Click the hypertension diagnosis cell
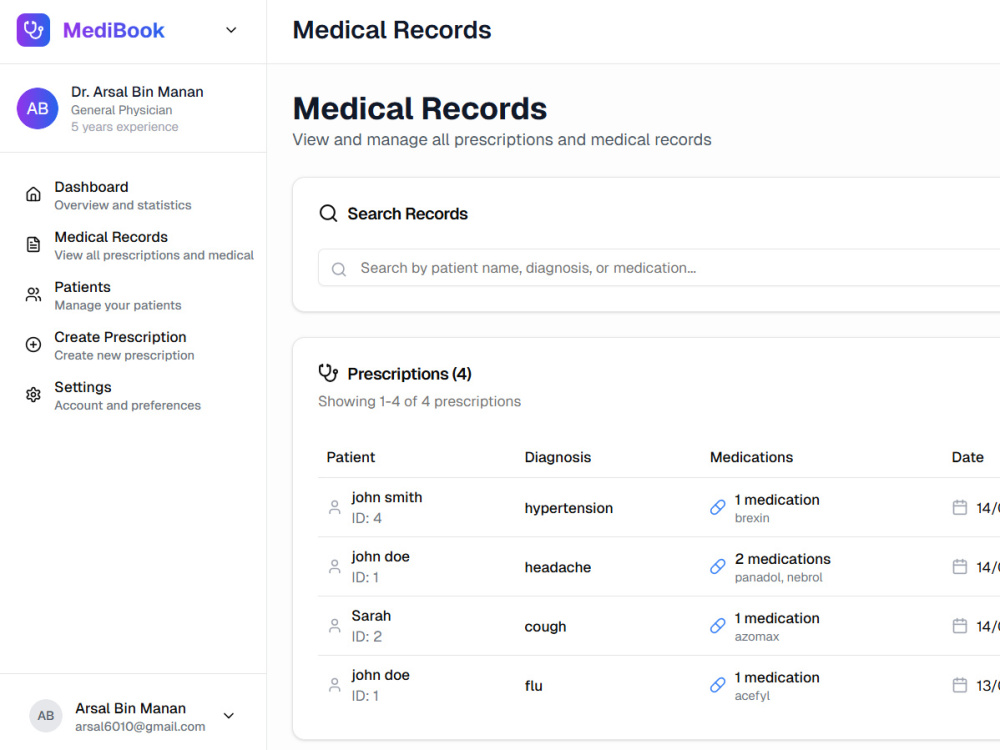1000x750 pixels. (x=568, y=508)
